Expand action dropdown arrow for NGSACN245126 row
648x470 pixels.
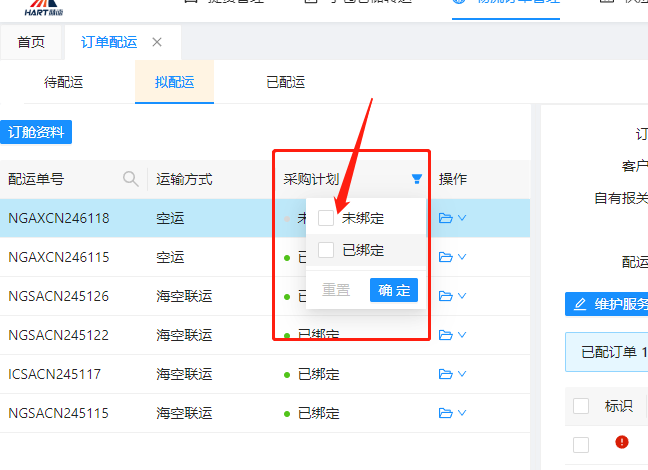click(x=462, y=296)
